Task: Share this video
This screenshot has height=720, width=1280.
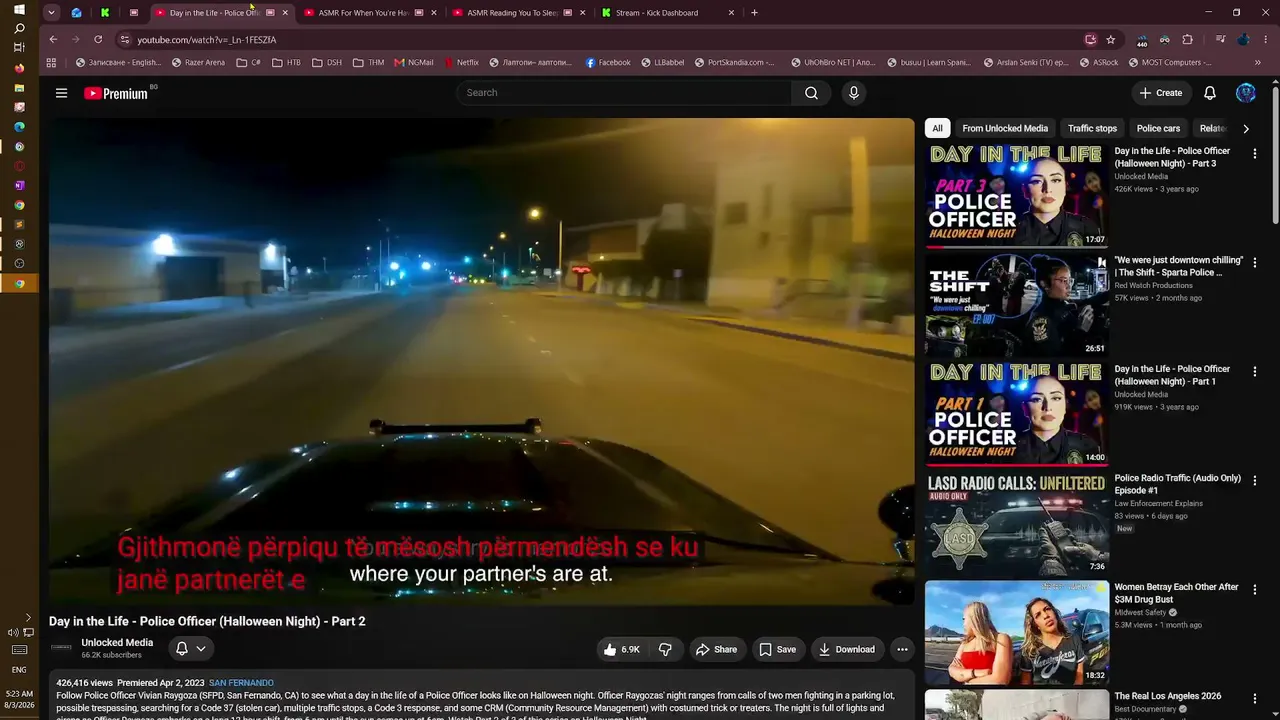Action: [x=716, y=650]
